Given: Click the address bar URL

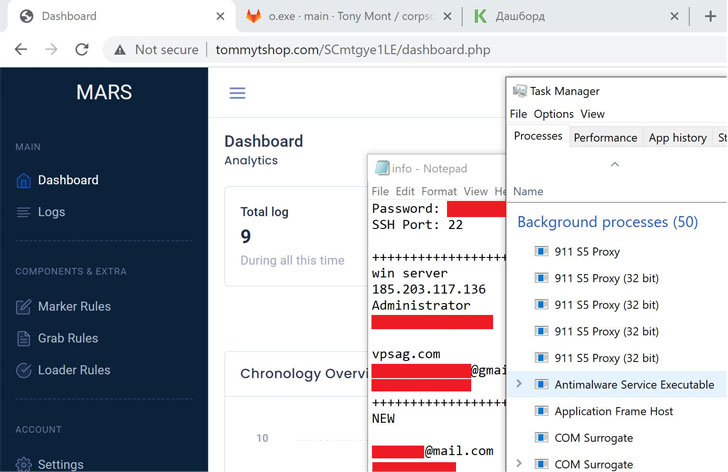Looking at the screenshot, I should coord(353,50).
